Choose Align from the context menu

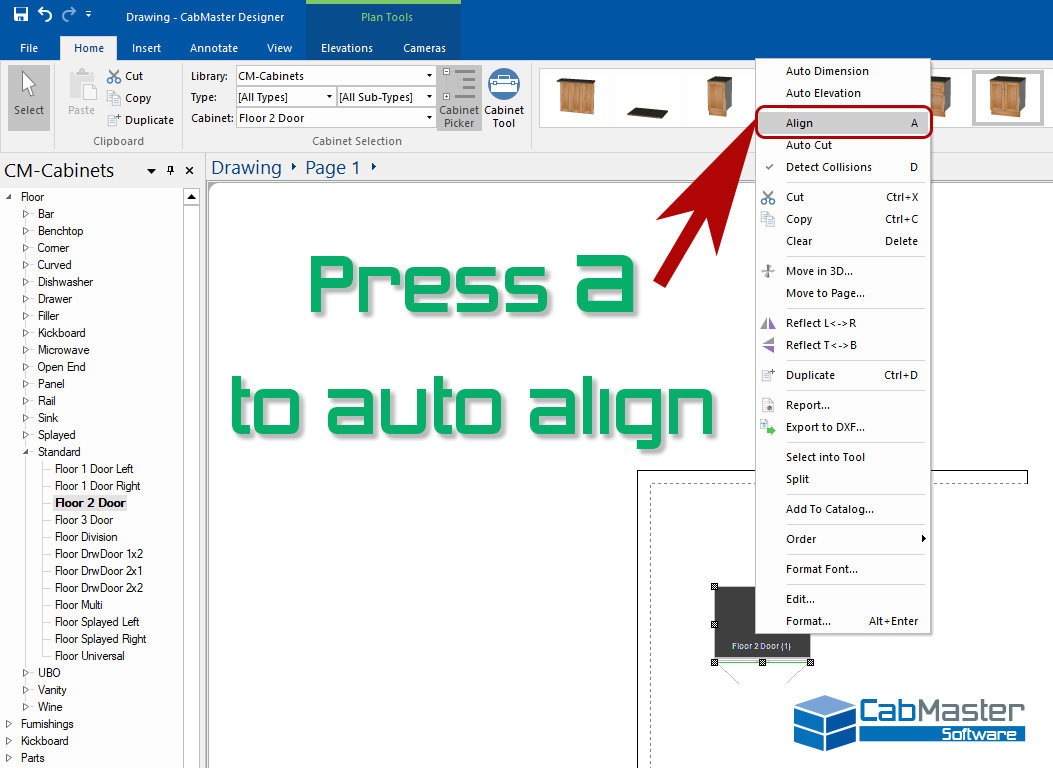click(843, 123)
